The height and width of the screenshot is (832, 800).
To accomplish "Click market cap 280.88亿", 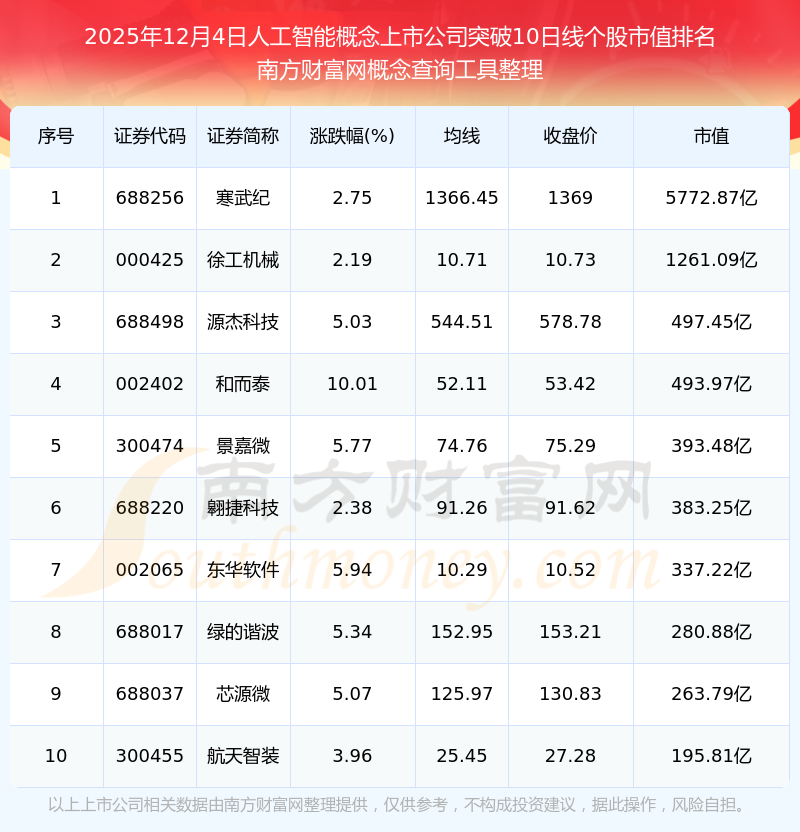I will coord(711,632).
